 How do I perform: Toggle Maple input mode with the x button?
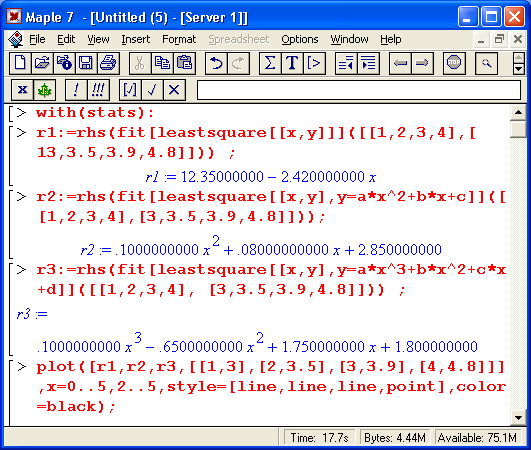coord(22,90)
